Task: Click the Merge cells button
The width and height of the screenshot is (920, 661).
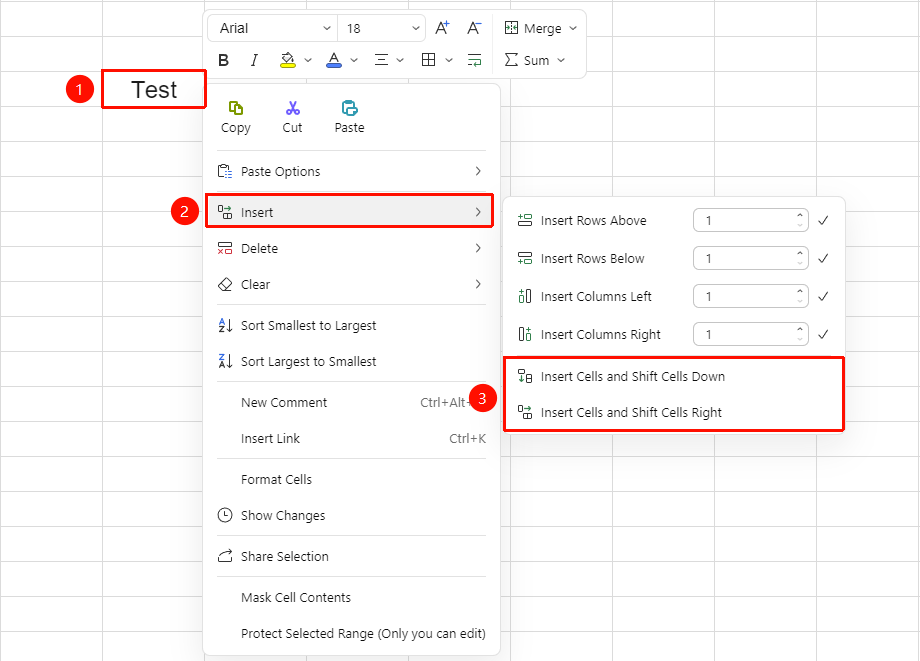Action: tap(533, 28)
